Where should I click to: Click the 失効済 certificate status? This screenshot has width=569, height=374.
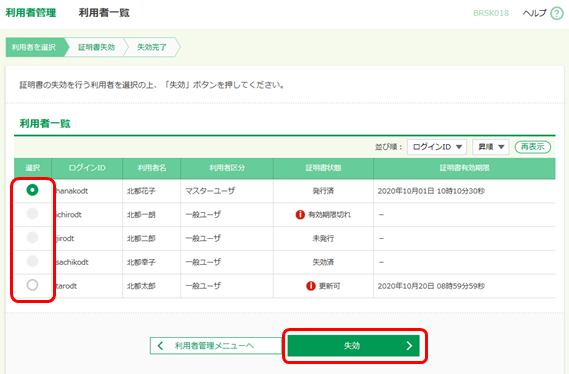[323, 262]
